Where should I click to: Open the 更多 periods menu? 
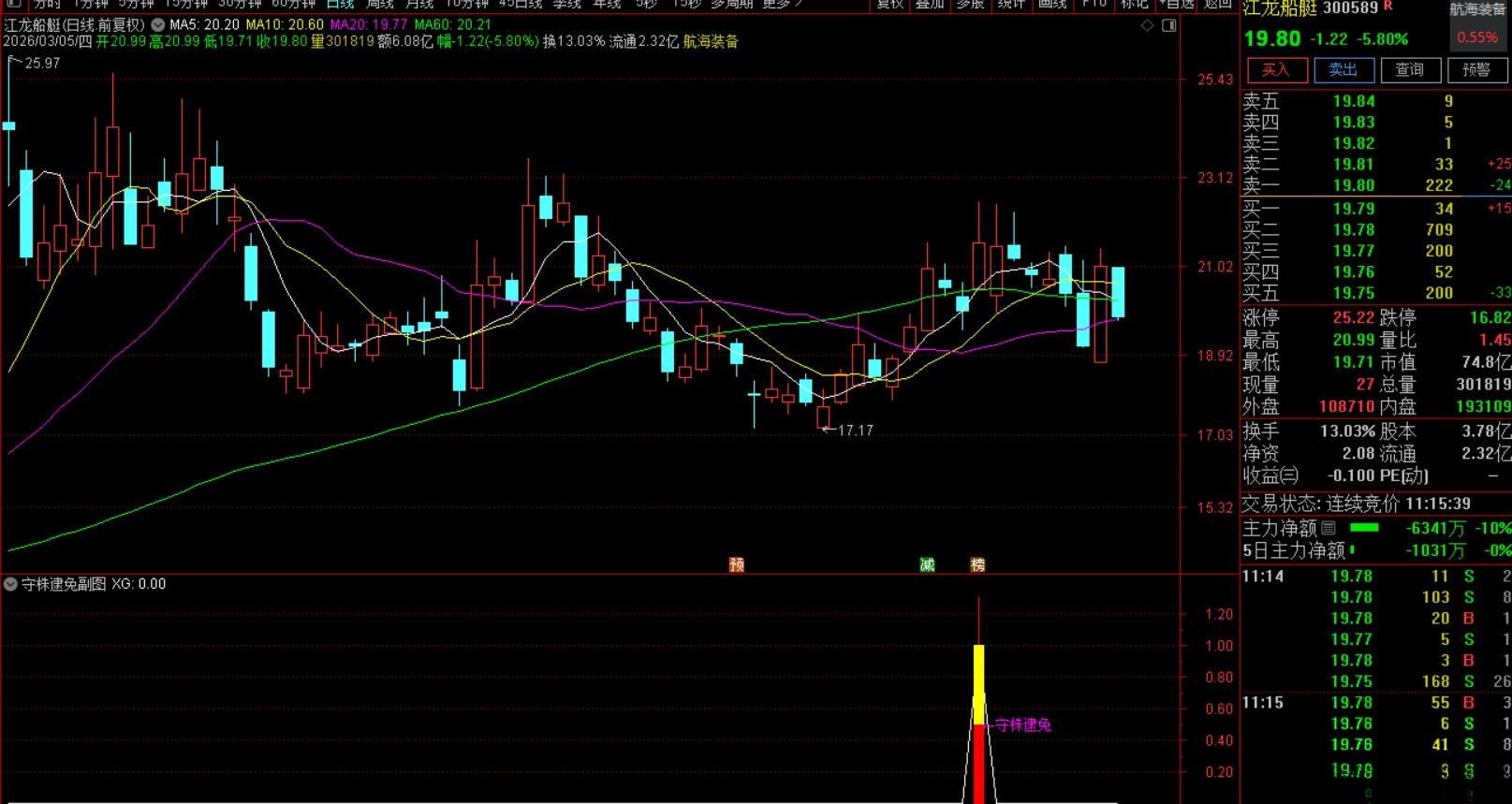pos(781,4)
